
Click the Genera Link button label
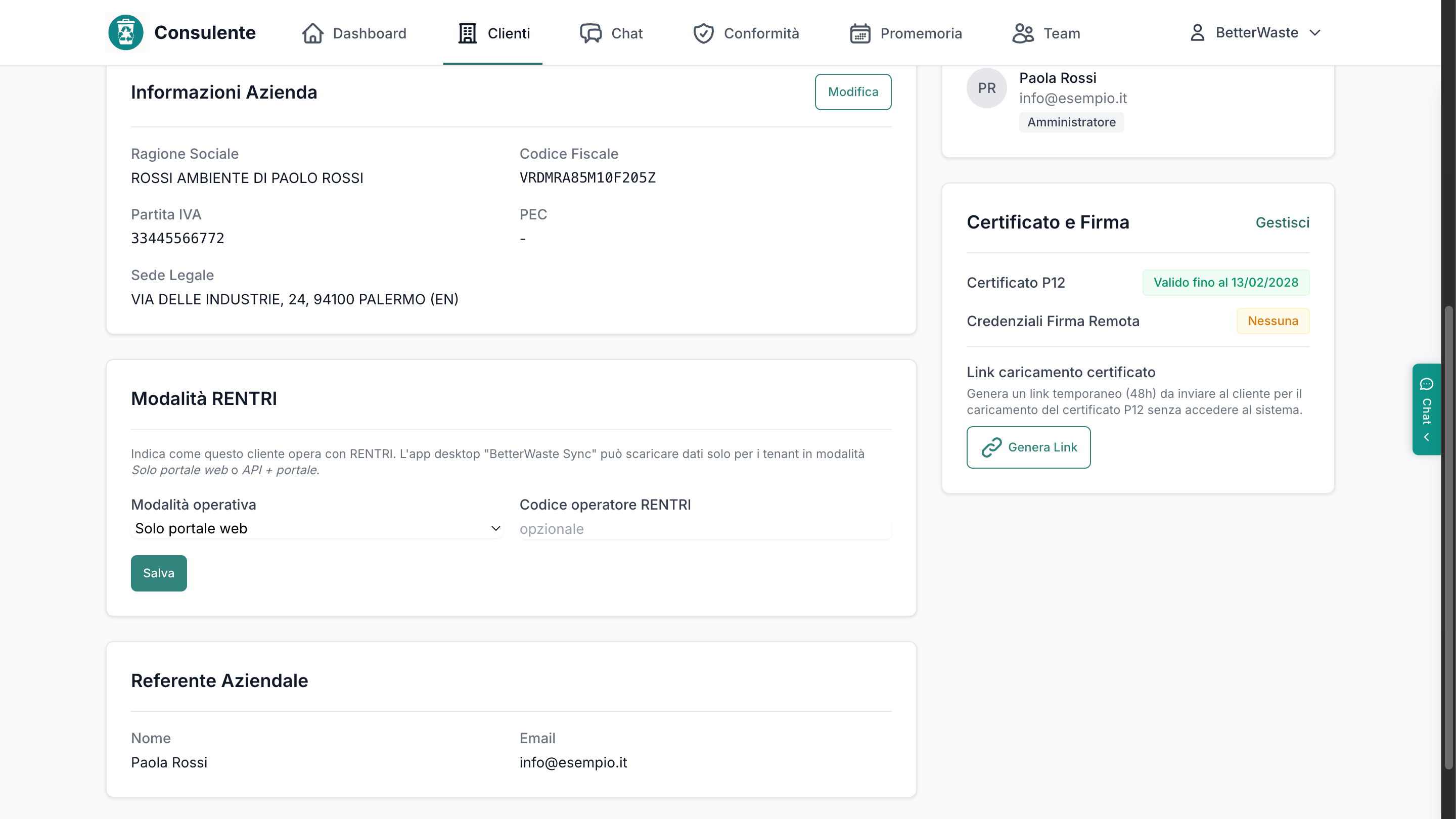tap(1042, 447)
